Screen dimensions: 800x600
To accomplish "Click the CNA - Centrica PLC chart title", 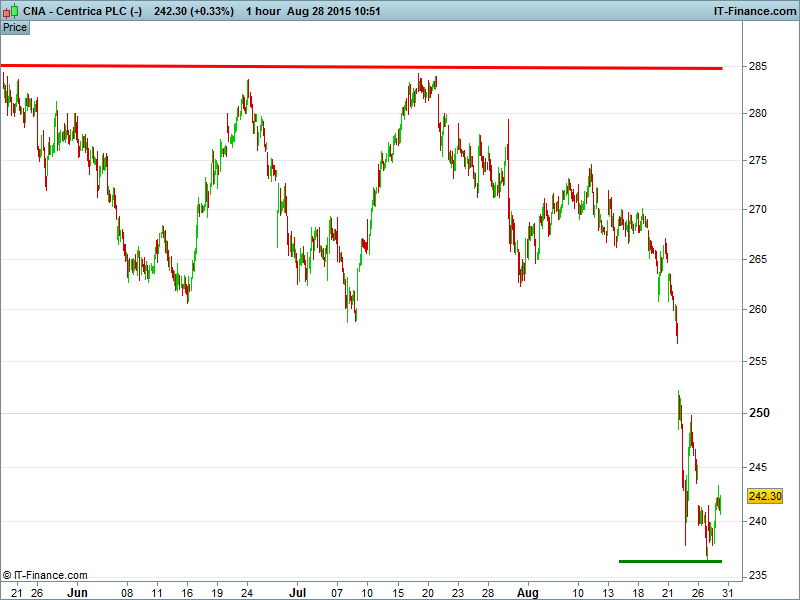I will click(x=73, y=11).
